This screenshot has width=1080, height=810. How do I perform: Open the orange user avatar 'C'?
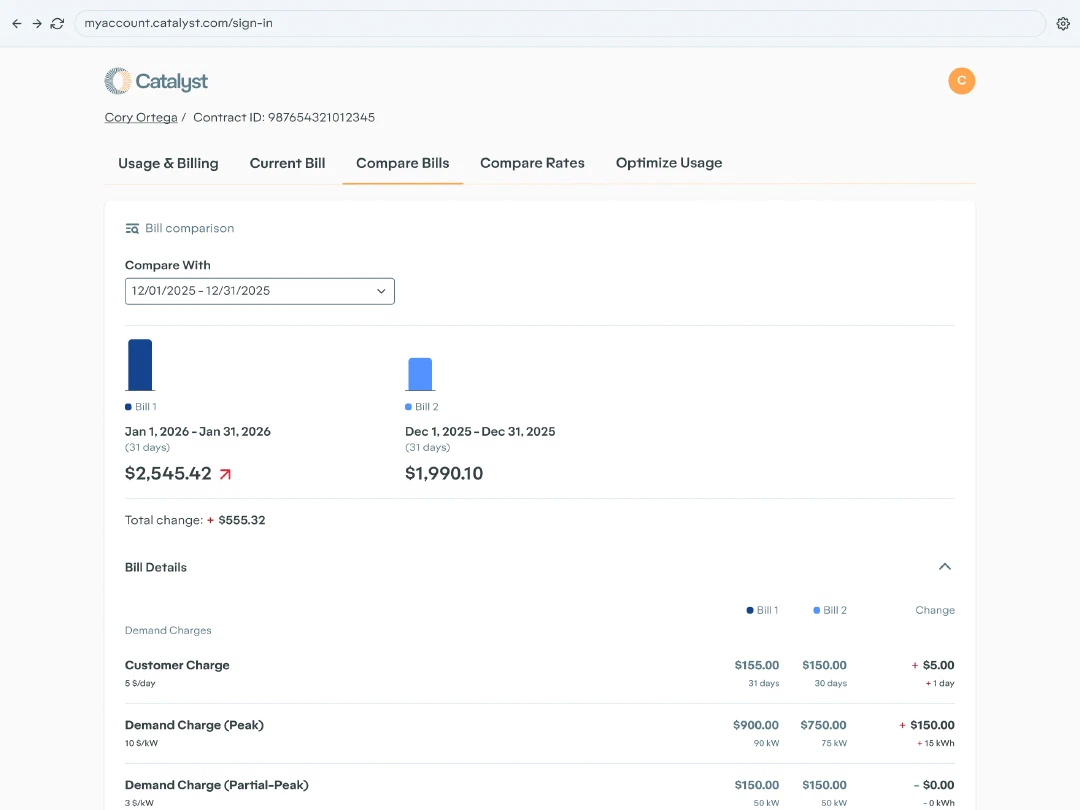[962, 81]
